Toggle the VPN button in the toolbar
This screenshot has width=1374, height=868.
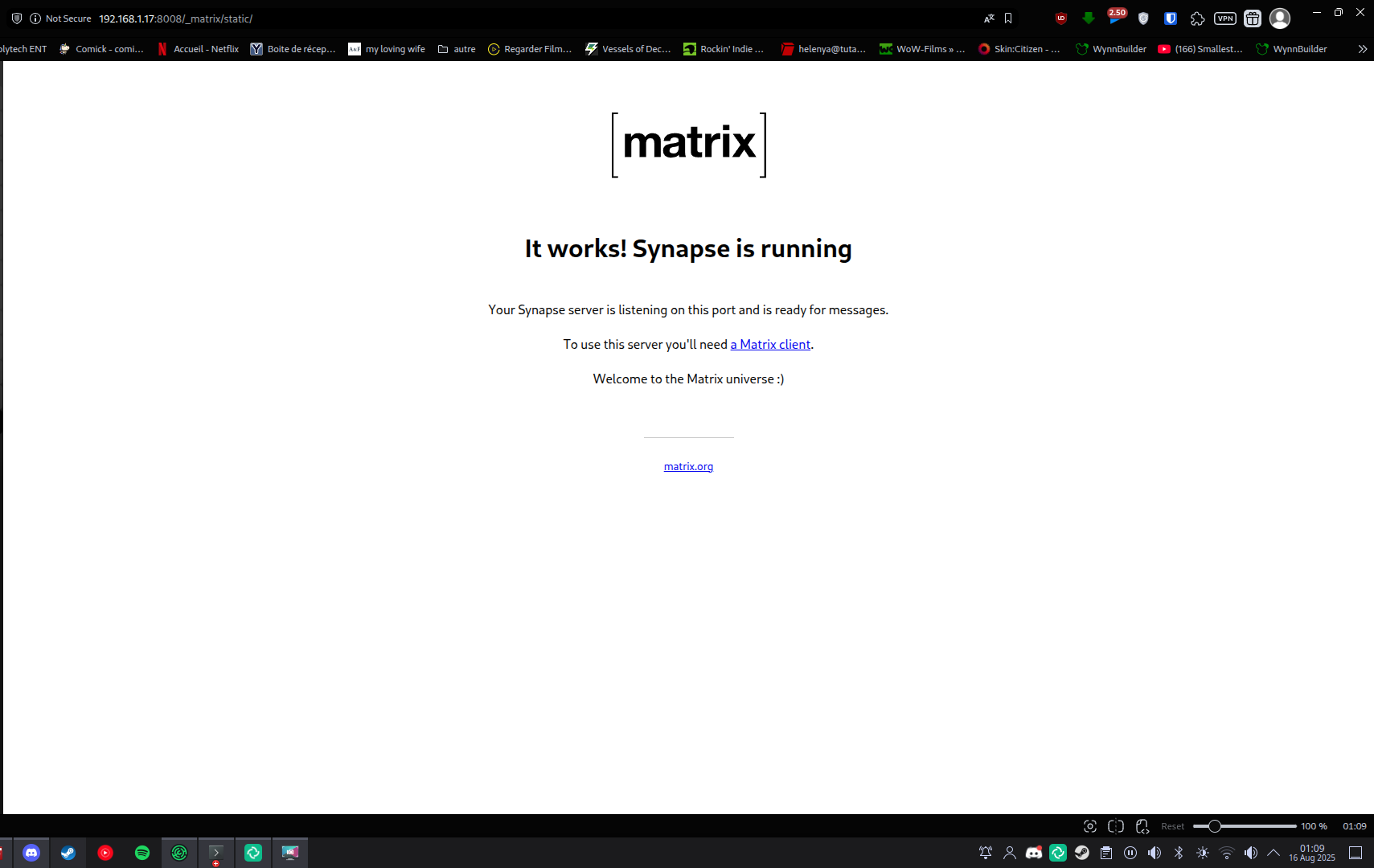[1225, 18]
